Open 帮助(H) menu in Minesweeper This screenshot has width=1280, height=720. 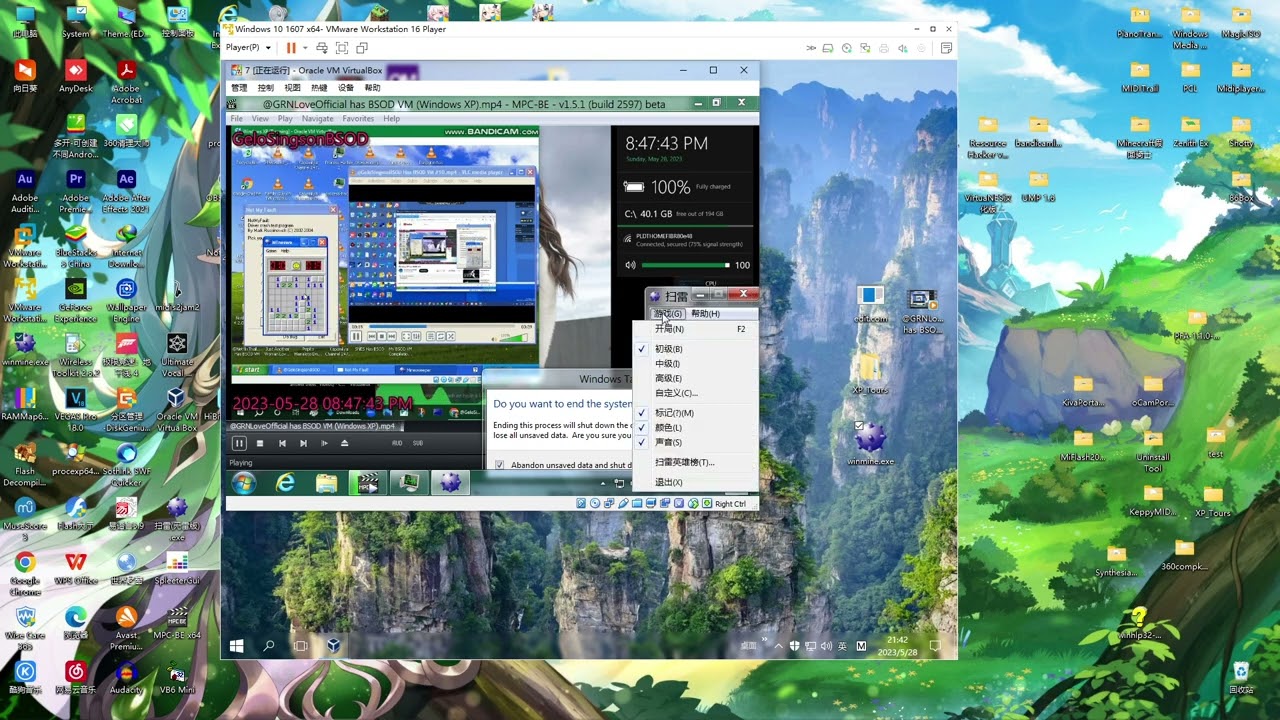pos(705,314)
